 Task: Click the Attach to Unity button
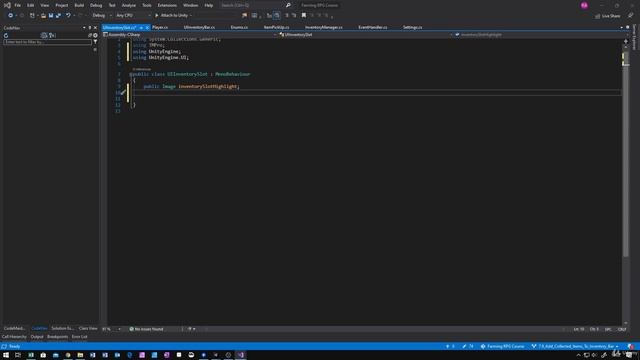pyautogui.click(x=171, y=16)
